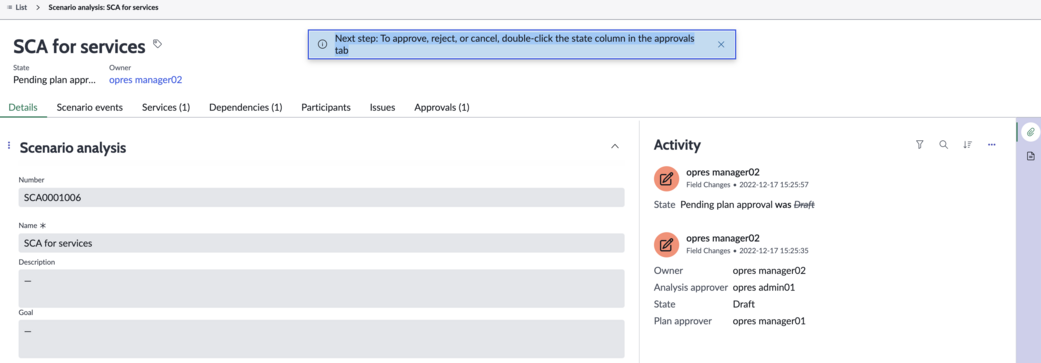The width and height of the screenshot is (1041, 363).
Task: Collapse the Scenario analysis section
Action: [615, 146]
